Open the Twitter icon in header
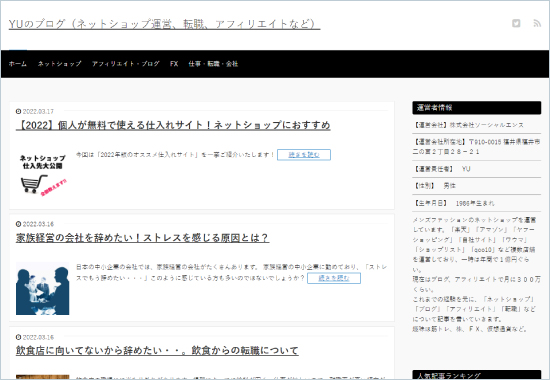The image size is (550, 380). point(516,23)
